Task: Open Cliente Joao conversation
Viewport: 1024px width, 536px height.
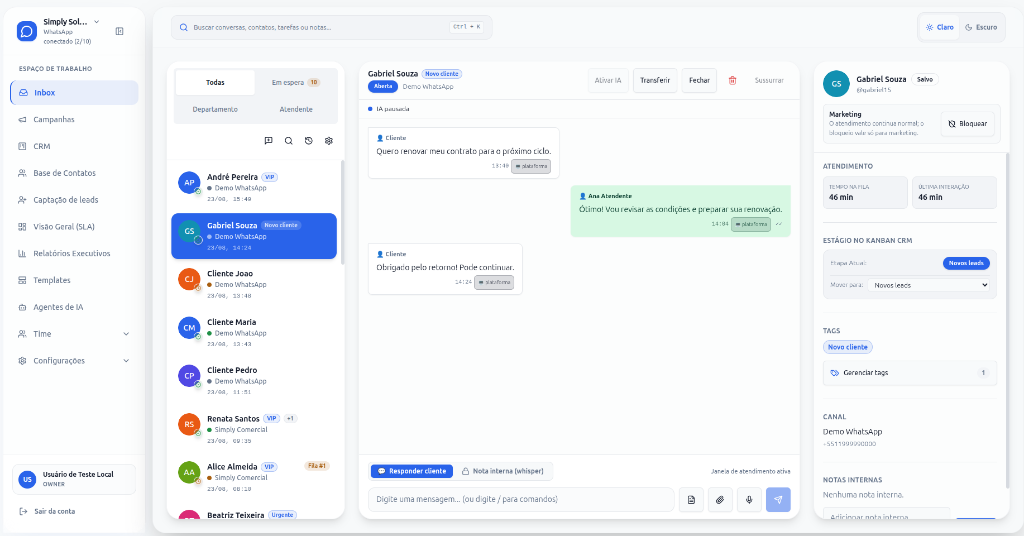Action: [x=254, y=284]
